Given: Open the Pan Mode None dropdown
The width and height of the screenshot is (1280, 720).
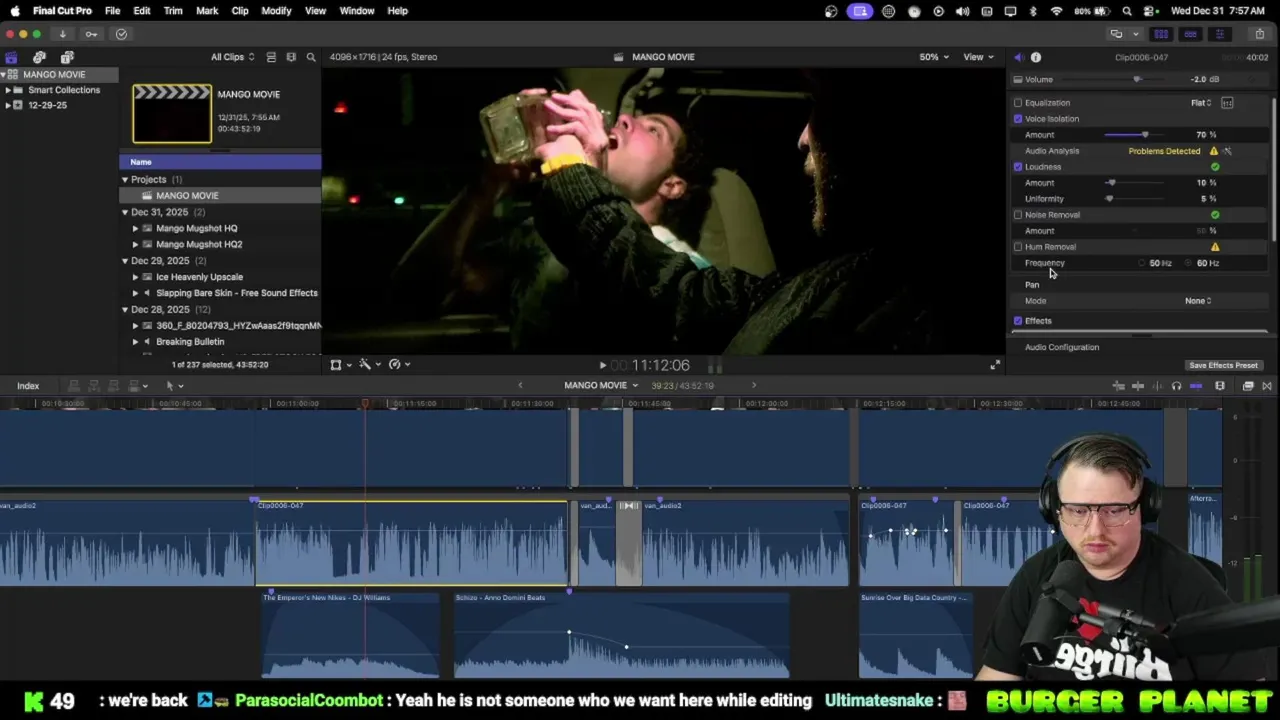Looking at the screenshot, I should 1198,301.
